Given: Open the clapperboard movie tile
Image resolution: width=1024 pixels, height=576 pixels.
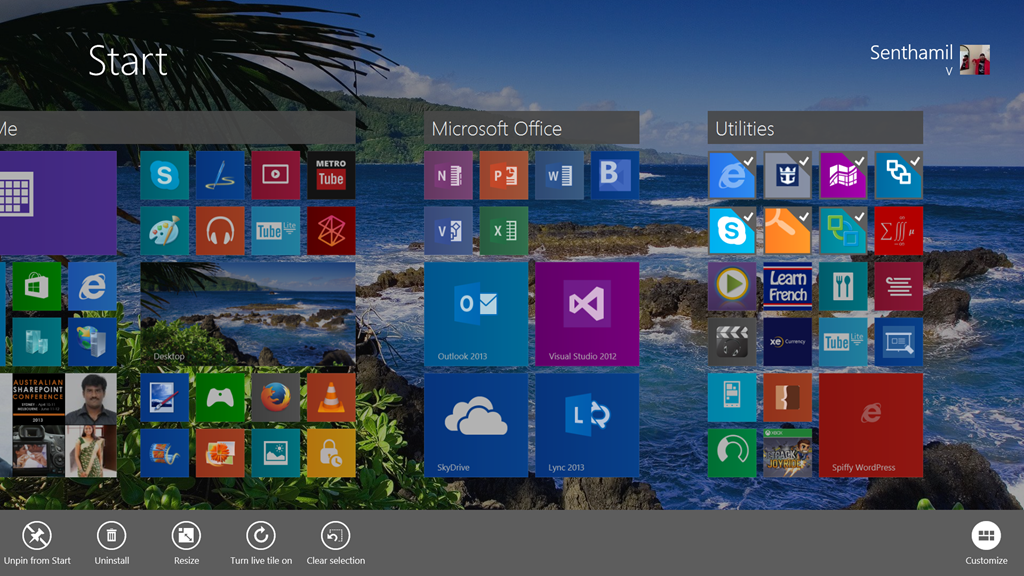Looking at the screenshot, I should [x=732, y=342].
